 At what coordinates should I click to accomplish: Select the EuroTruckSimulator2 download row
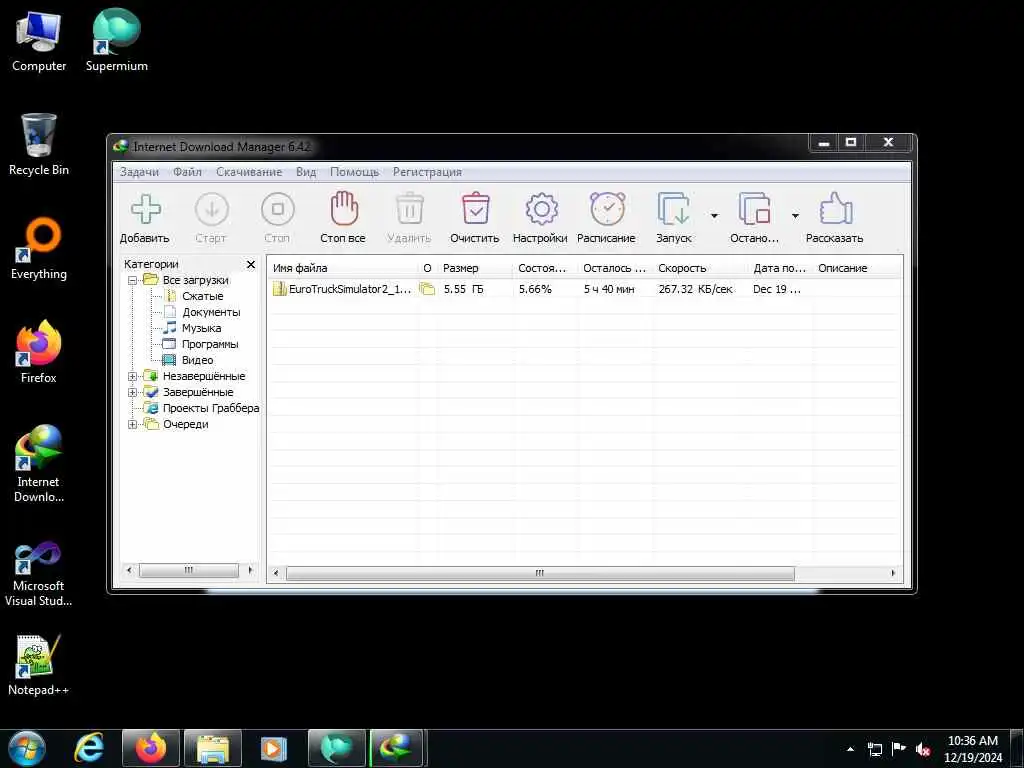(584, 289)
